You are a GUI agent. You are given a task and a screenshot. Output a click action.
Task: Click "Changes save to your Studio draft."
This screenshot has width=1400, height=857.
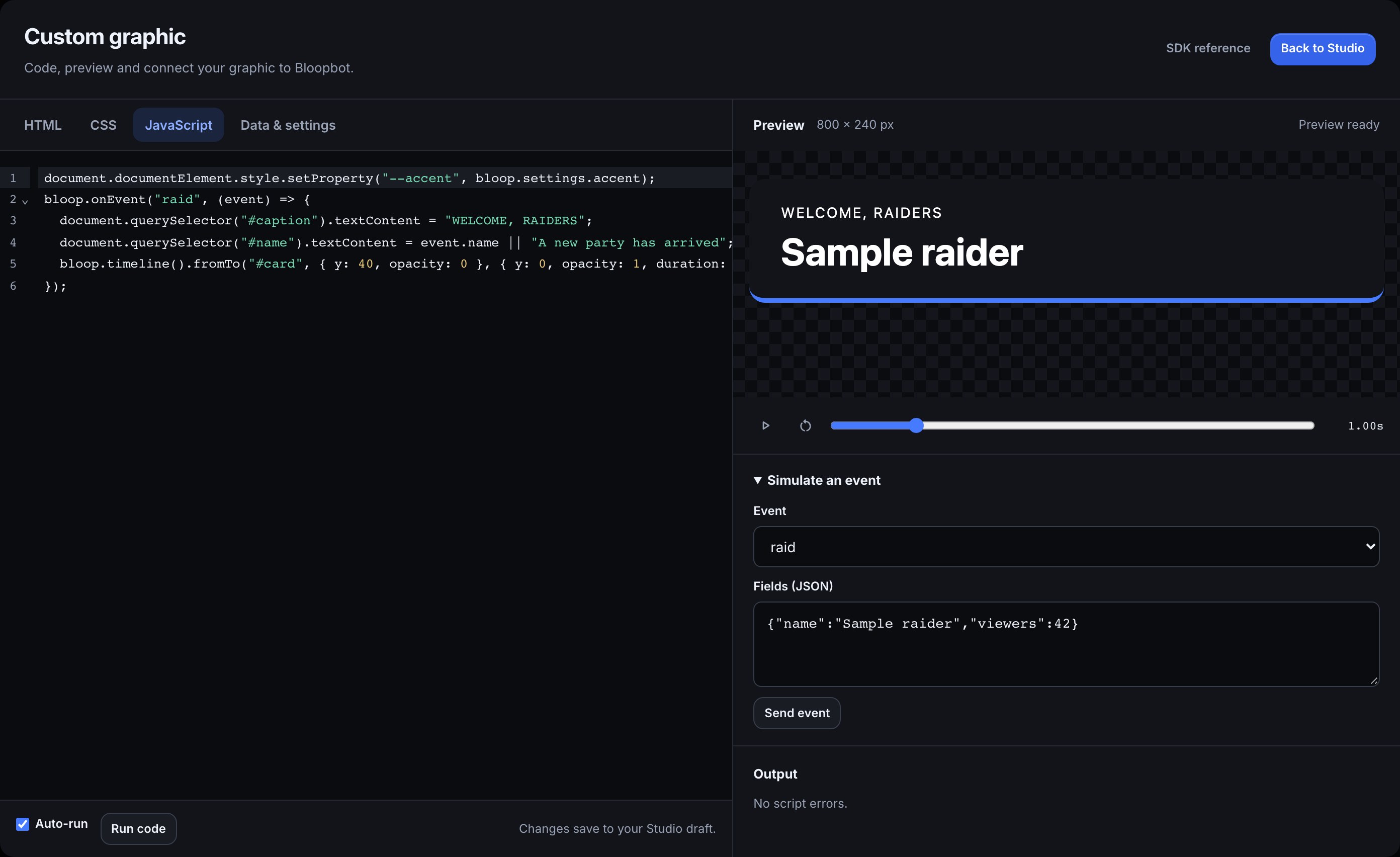617,829
